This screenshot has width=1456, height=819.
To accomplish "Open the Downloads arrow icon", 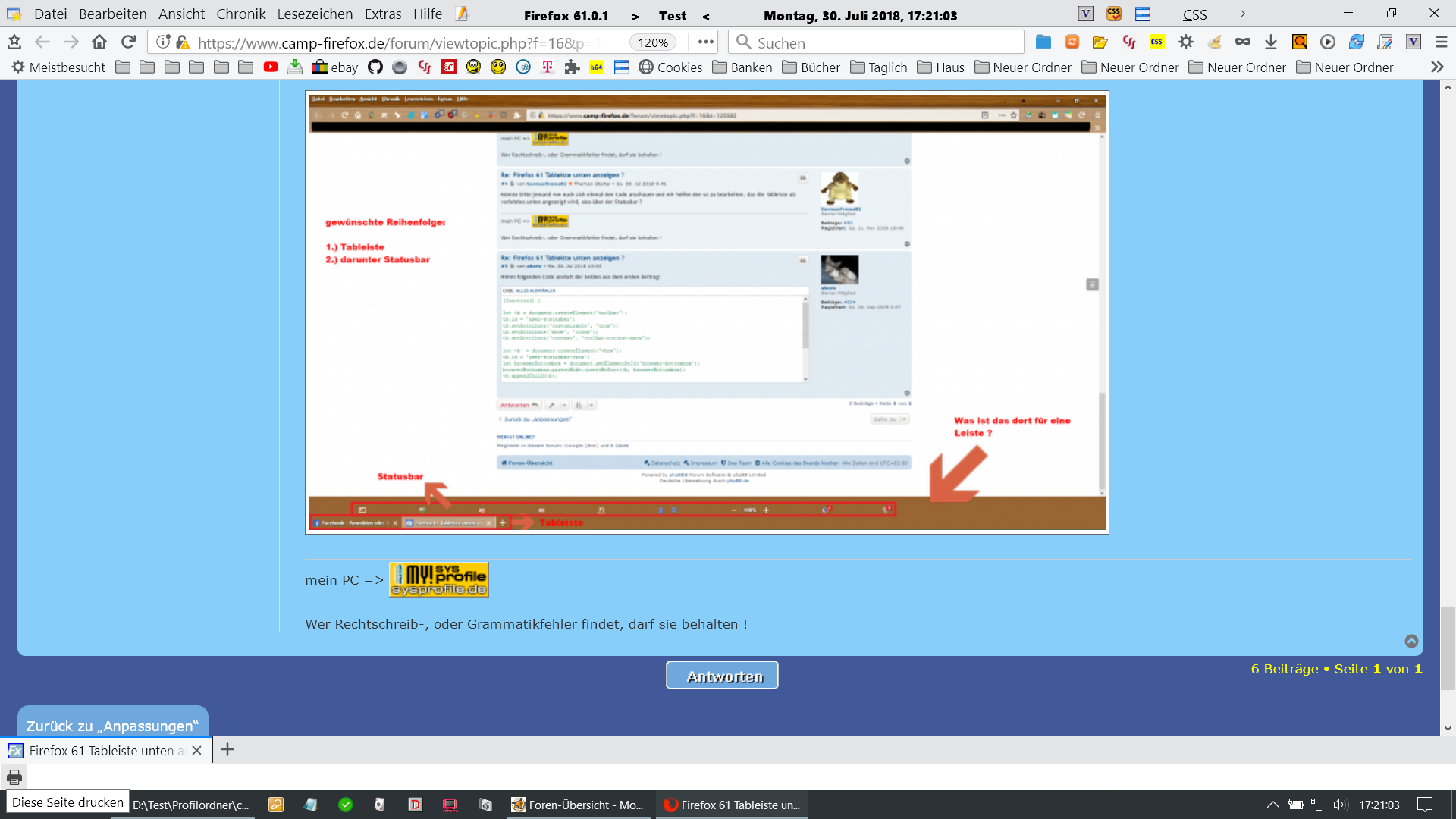I will (x=1271, y=42).
